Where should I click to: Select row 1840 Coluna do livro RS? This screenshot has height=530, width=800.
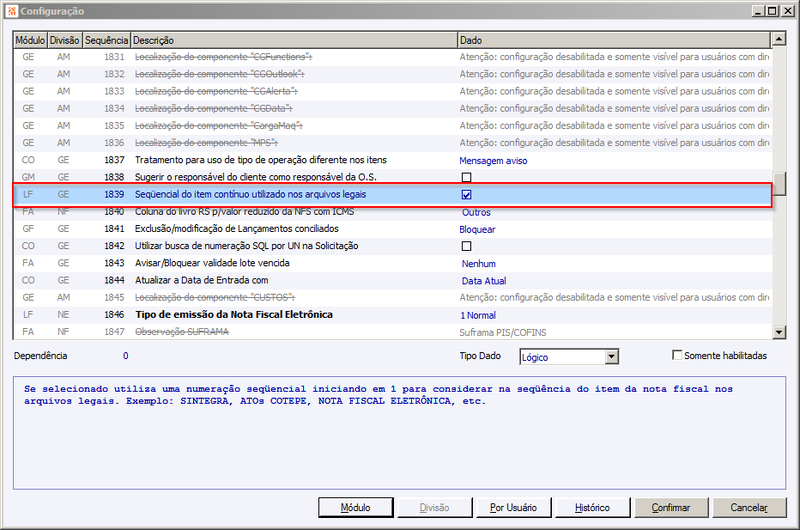392,212
